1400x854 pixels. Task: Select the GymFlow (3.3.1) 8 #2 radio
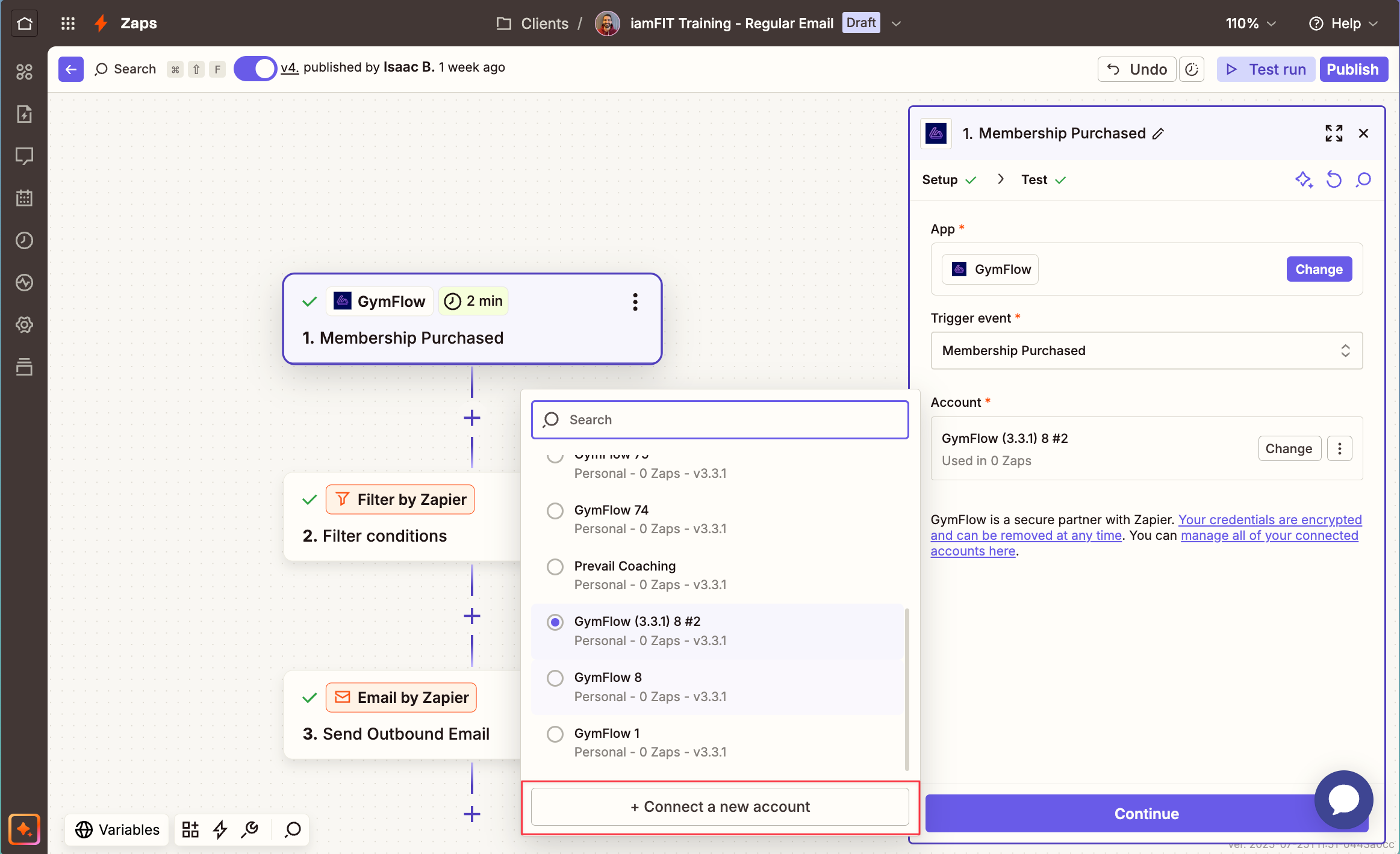pyautogui.click(x=555, y=622)
